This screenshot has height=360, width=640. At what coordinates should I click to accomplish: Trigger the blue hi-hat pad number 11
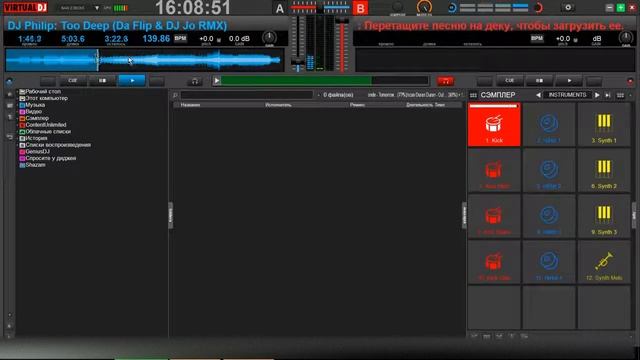[549, 262]
